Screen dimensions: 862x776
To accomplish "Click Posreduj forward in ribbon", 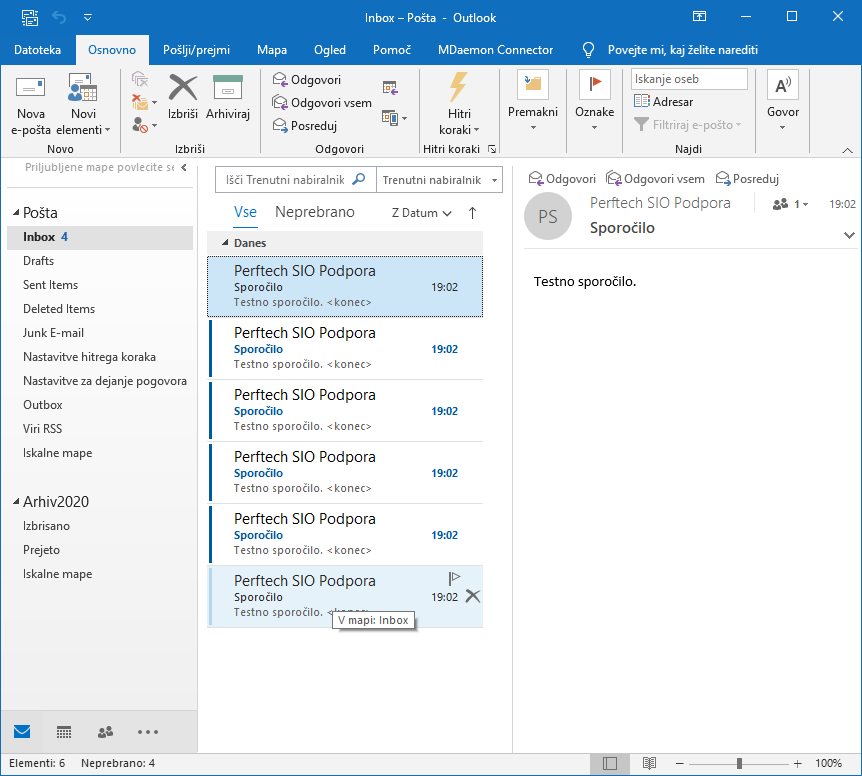I will 305,126.
